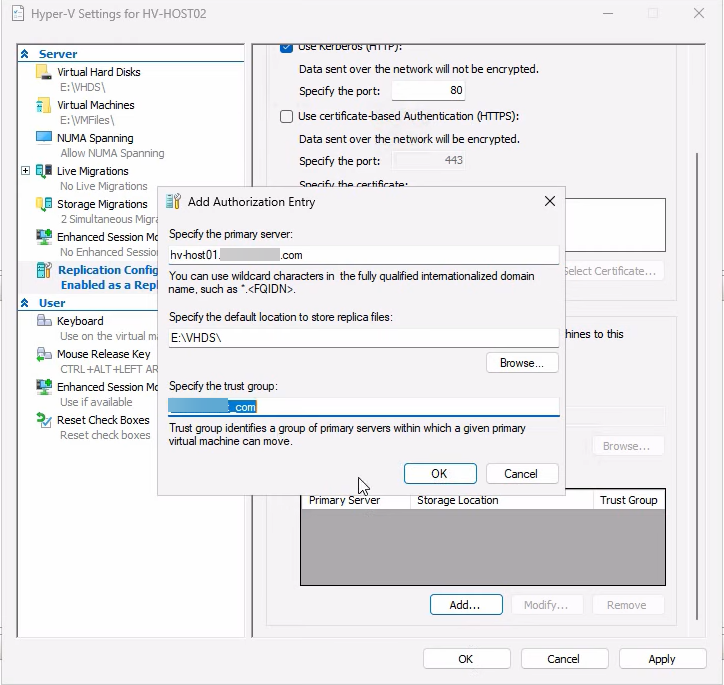Screen dimensions: 724x685
Task: Select Reset Check Boxes setting
Action: coord(103,420)
